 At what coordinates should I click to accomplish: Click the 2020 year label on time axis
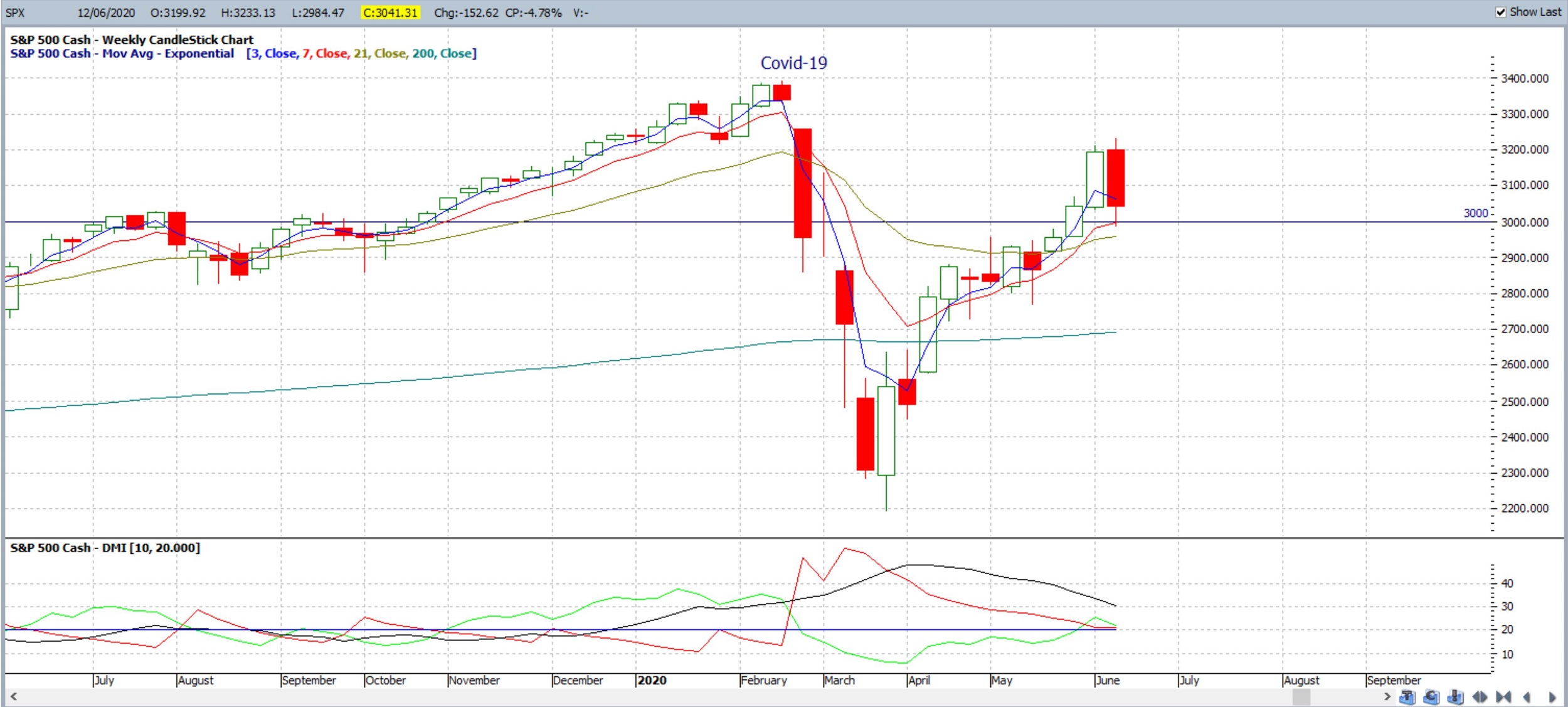[652, 681]
